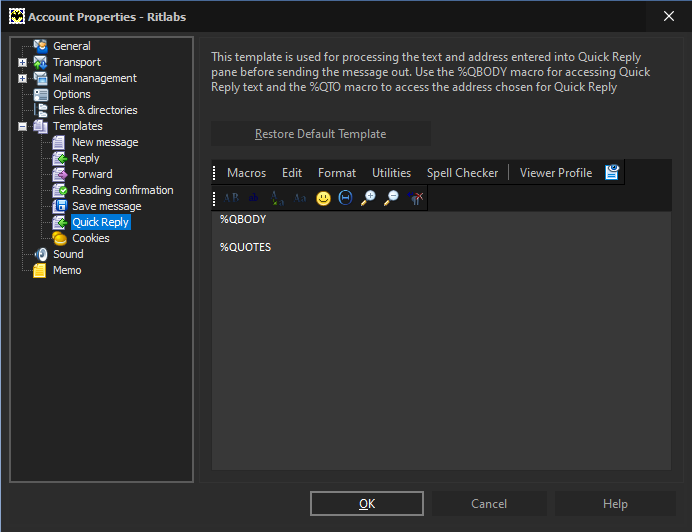Select the Memo tree item
The image size is (692, 532).
tap(67, 270)
